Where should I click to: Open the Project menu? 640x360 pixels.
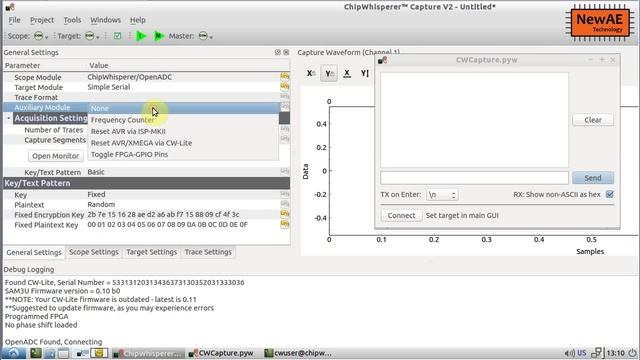pos(42,20)
